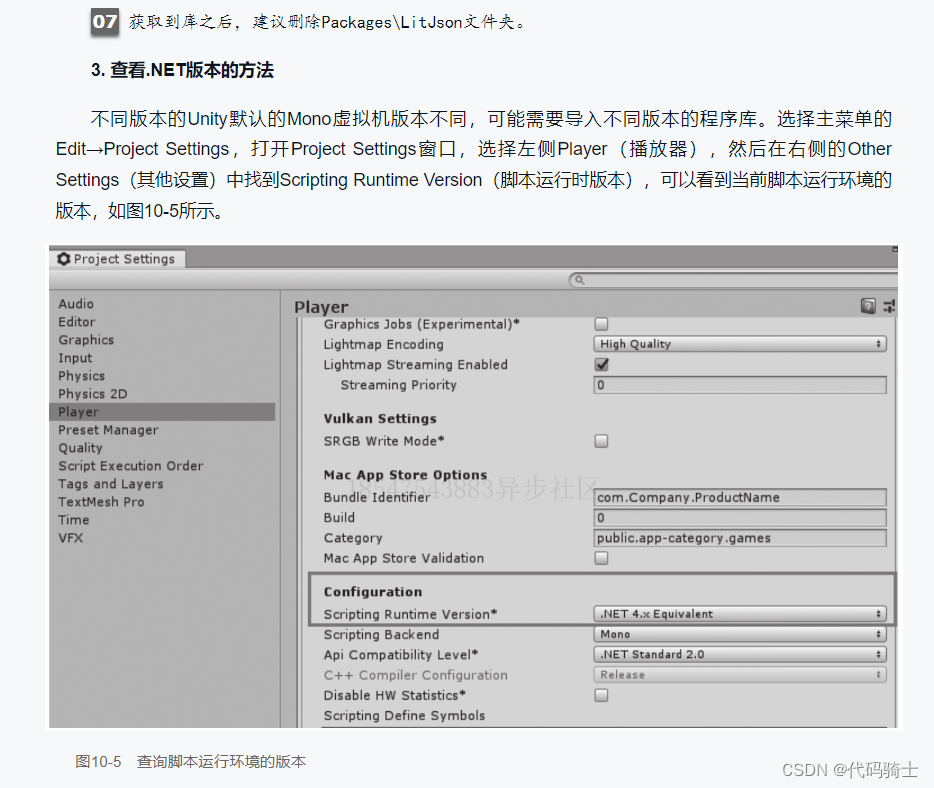The image size is (934, 788).
Task: Click the Build number field
Action: tap(740, 518)
